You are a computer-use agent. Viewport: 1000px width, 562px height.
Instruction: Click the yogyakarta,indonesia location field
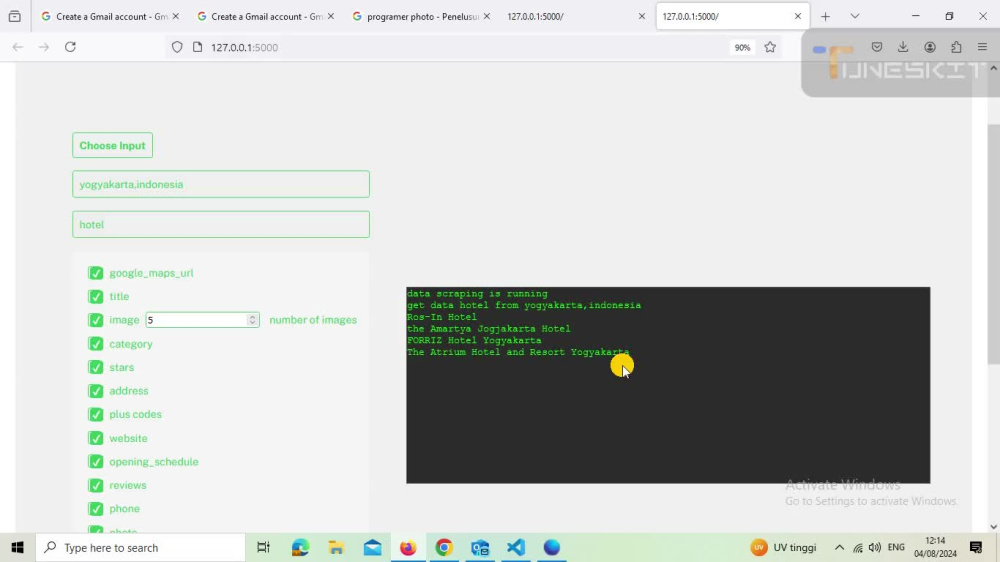(x=221, y=184)
